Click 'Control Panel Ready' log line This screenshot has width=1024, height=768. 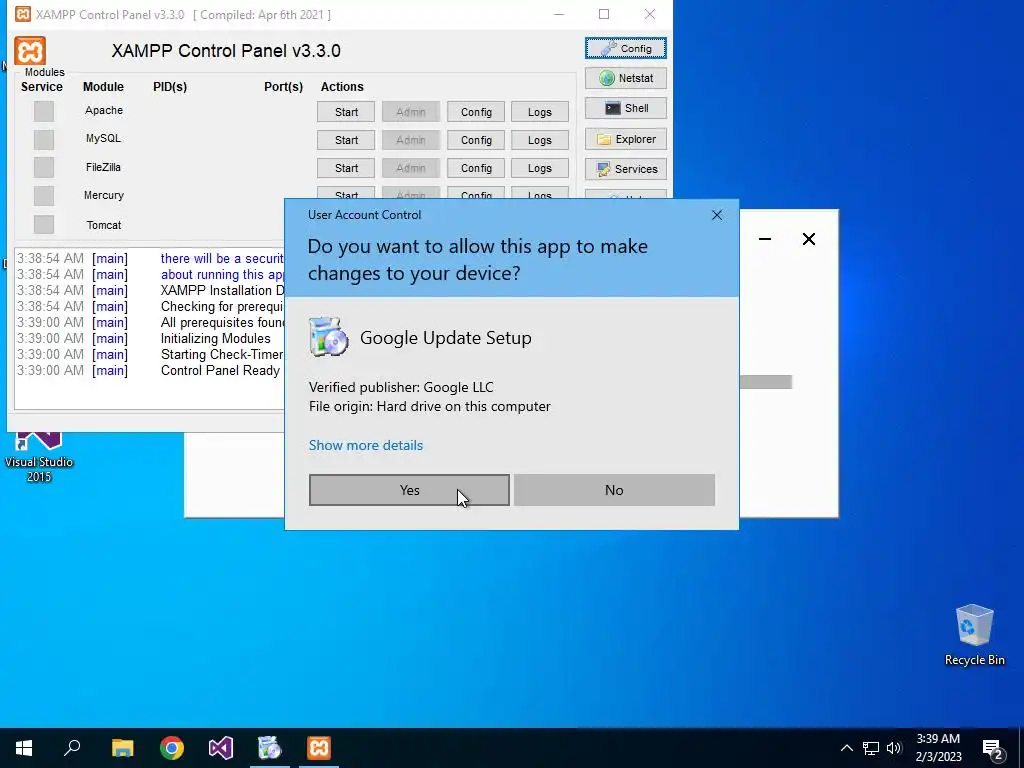pyautogui.click(x=220, y=370)
